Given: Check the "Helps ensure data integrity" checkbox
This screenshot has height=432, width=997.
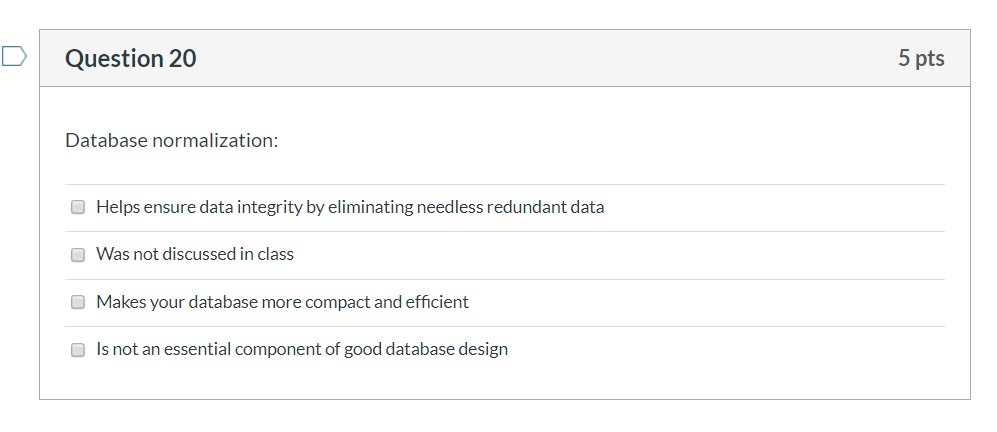Looking at the screenshot, I should tap(78, 208).
